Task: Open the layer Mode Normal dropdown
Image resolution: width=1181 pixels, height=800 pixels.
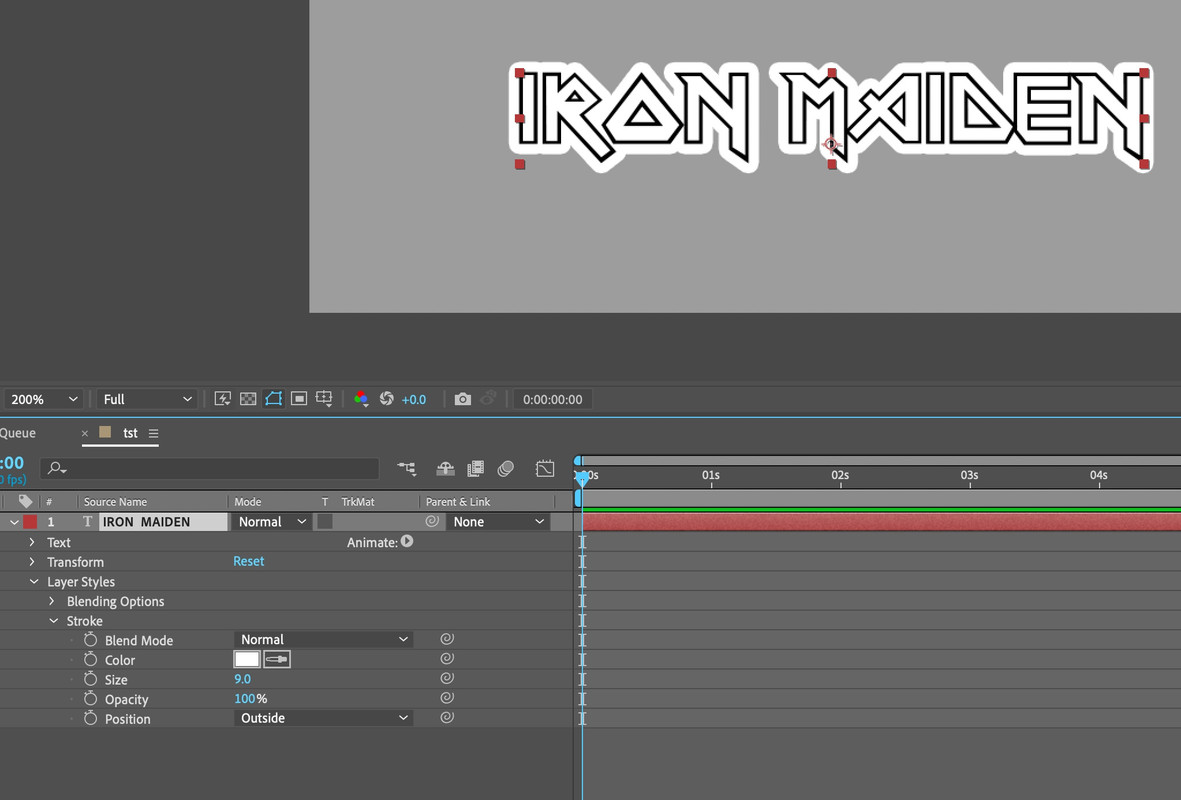Action: [x=272, y=521]
